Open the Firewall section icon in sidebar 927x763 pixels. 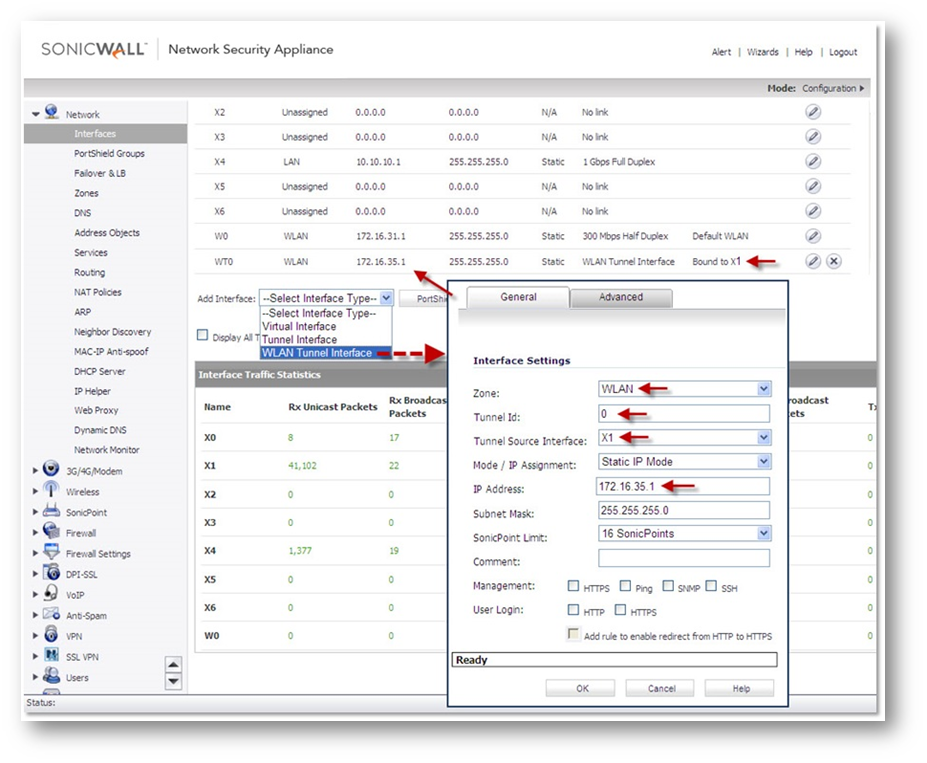(52, 532)
